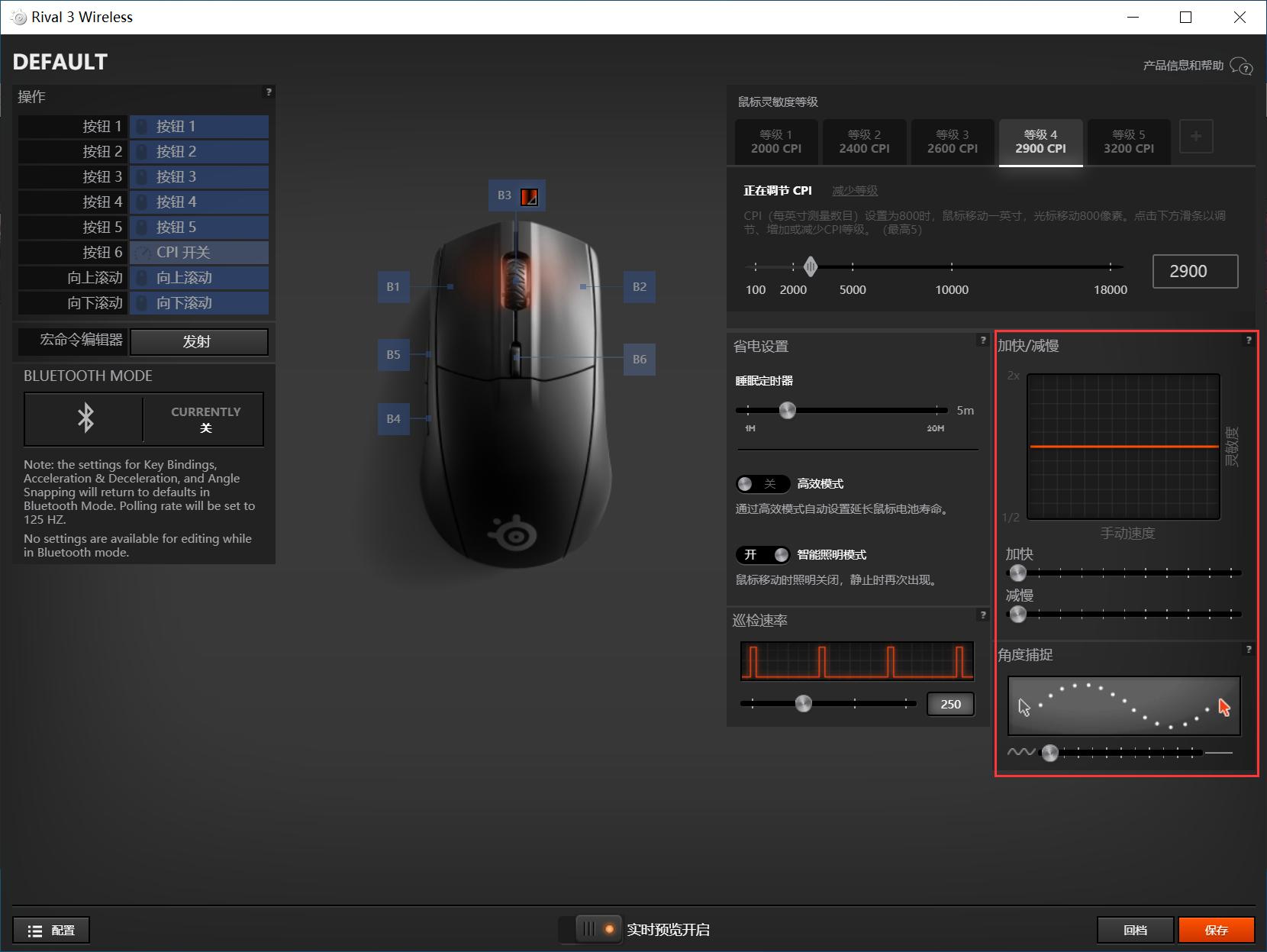The image size is (1267, 952).
Task: Click help icon on 角度捕捉 panel
Action: (1249, 650)
